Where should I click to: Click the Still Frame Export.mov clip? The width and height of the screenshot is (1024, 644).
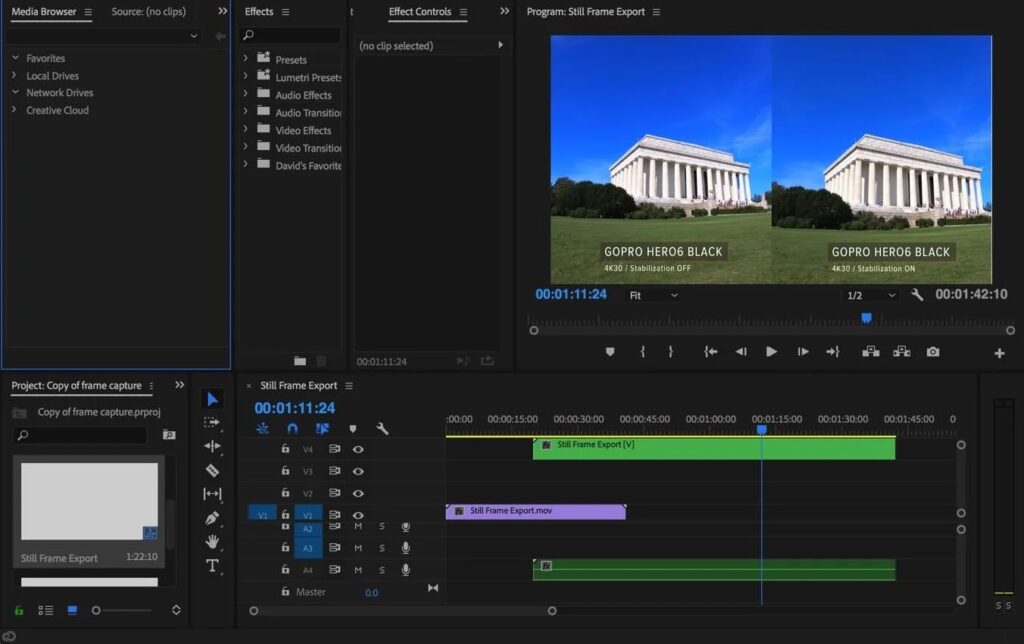tap(536, 511)
